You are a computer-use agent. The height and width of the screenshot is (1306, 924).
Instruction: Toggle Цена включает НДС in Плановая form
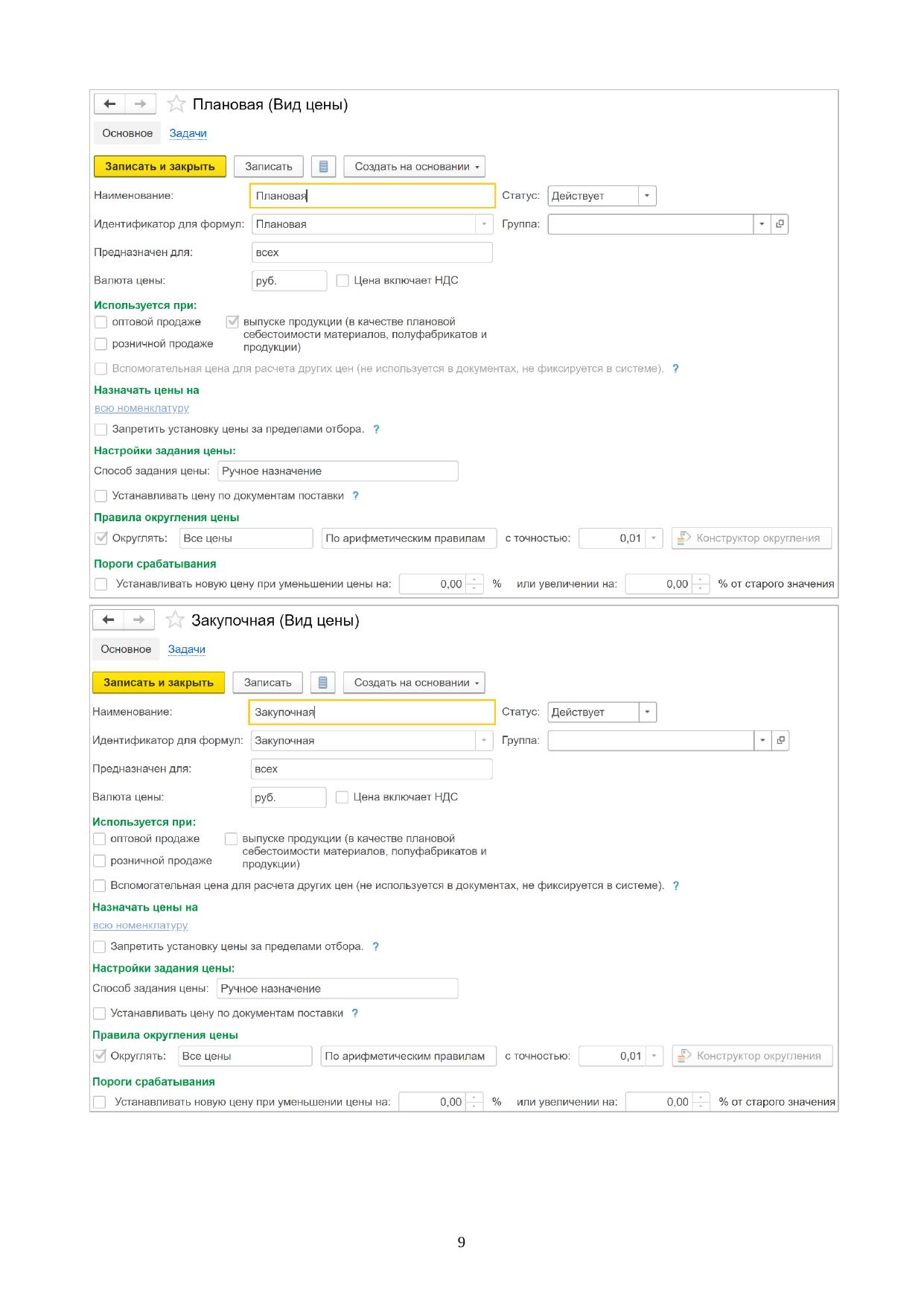[x=342, y=281]
